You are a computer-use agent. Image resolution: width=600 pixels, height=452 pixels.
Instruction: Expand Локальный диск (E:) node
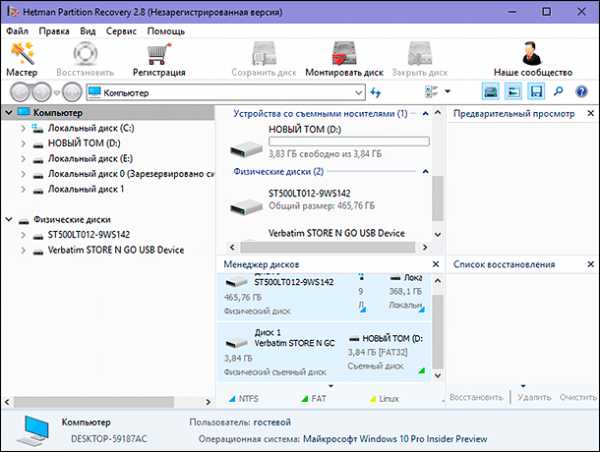[23, 158]
